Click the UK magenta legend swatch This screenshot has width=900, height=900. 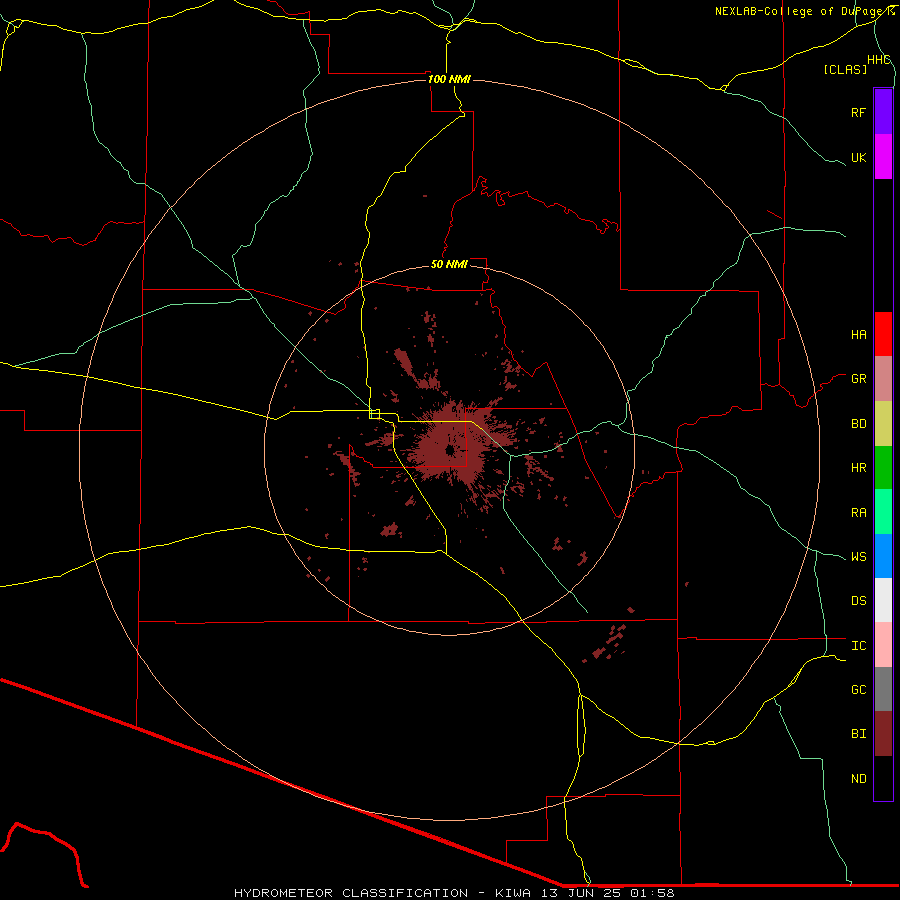(883, 157)
